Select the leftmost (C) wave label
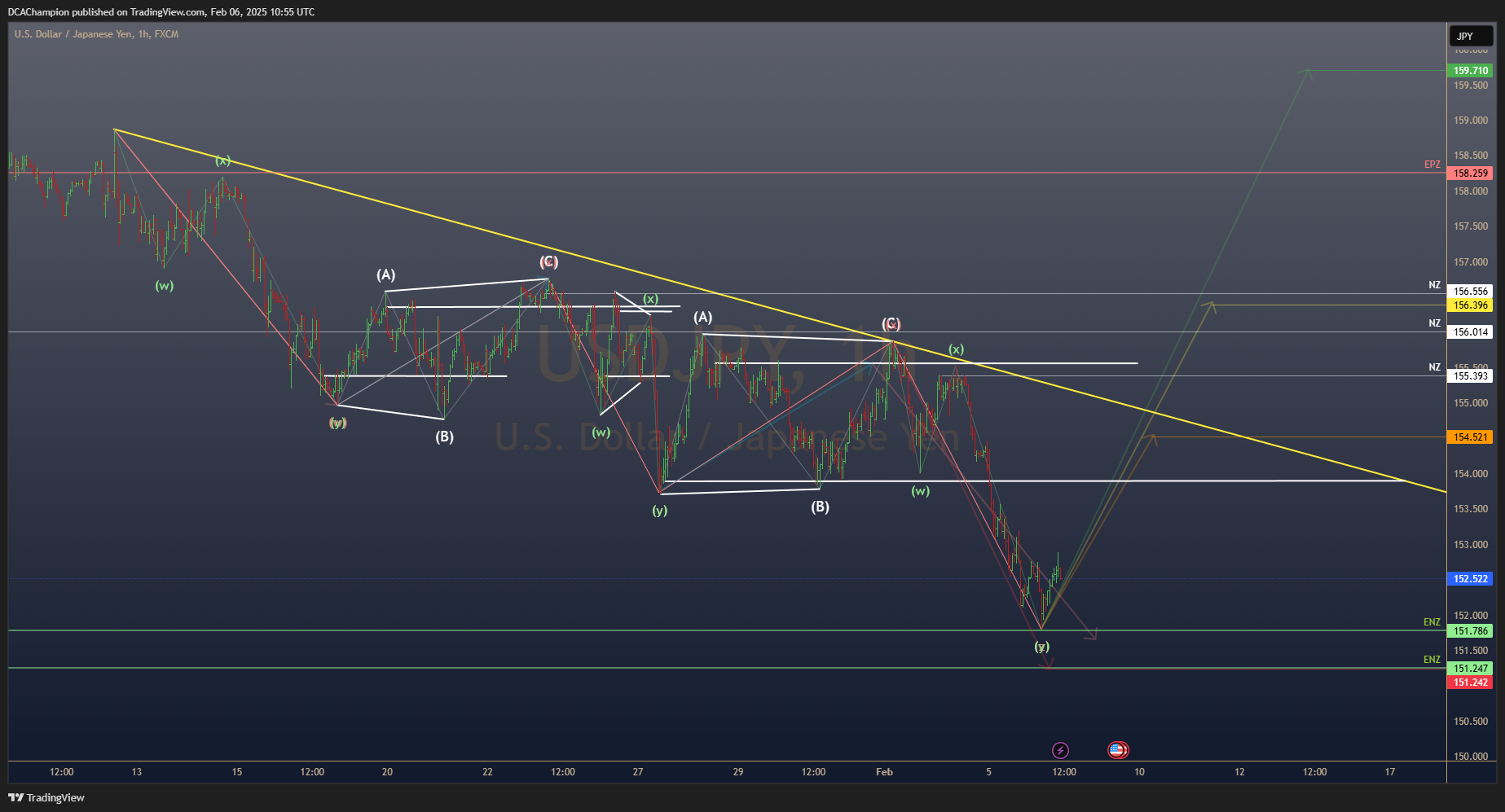 548,261
